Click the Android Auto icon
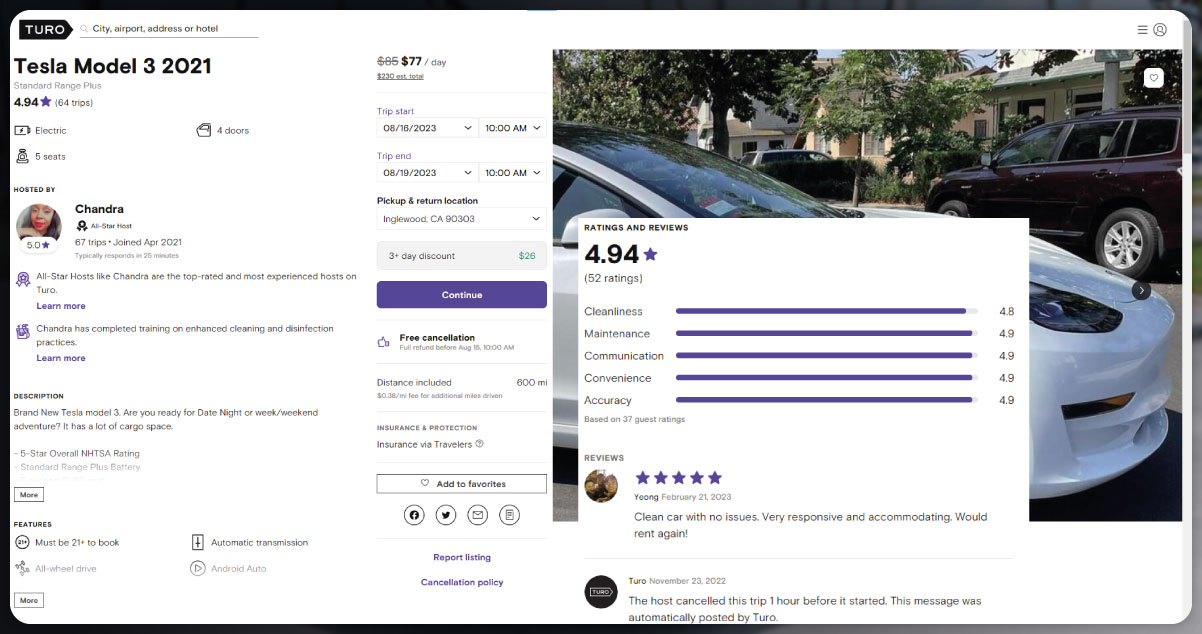Screen dimensions: 1202x634 click(198, 568)
